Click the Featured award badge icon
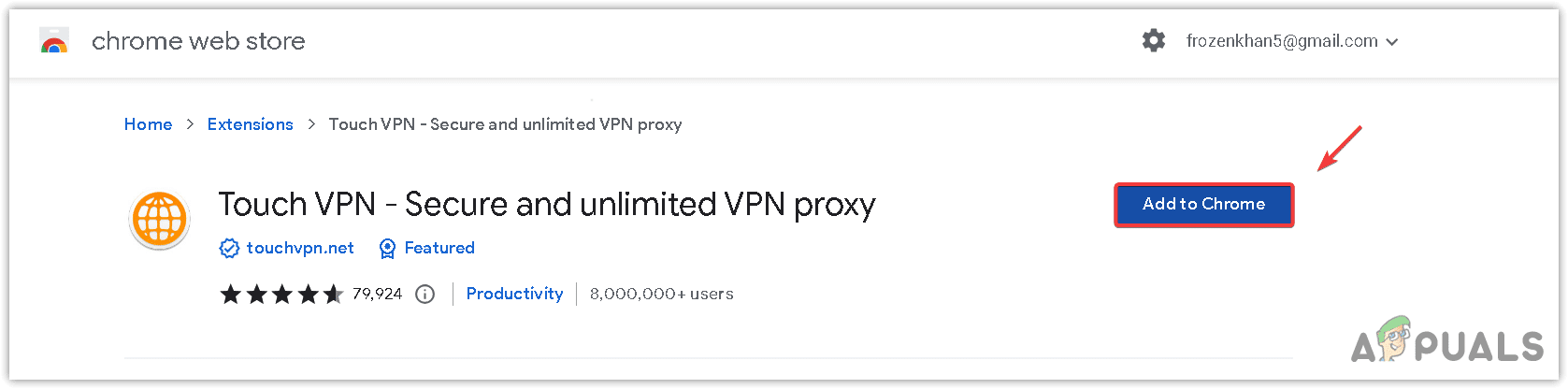Image resolution: width=1568 pixels, height=389 pixels. 387,248
